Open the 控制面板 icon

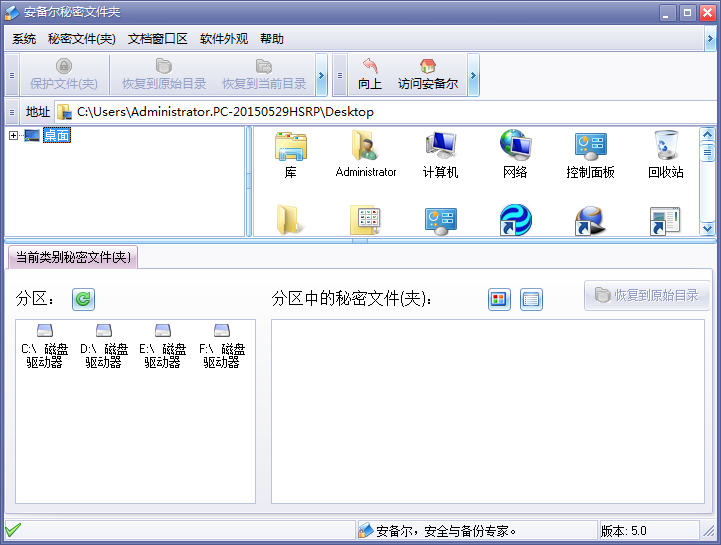[590, 154]
